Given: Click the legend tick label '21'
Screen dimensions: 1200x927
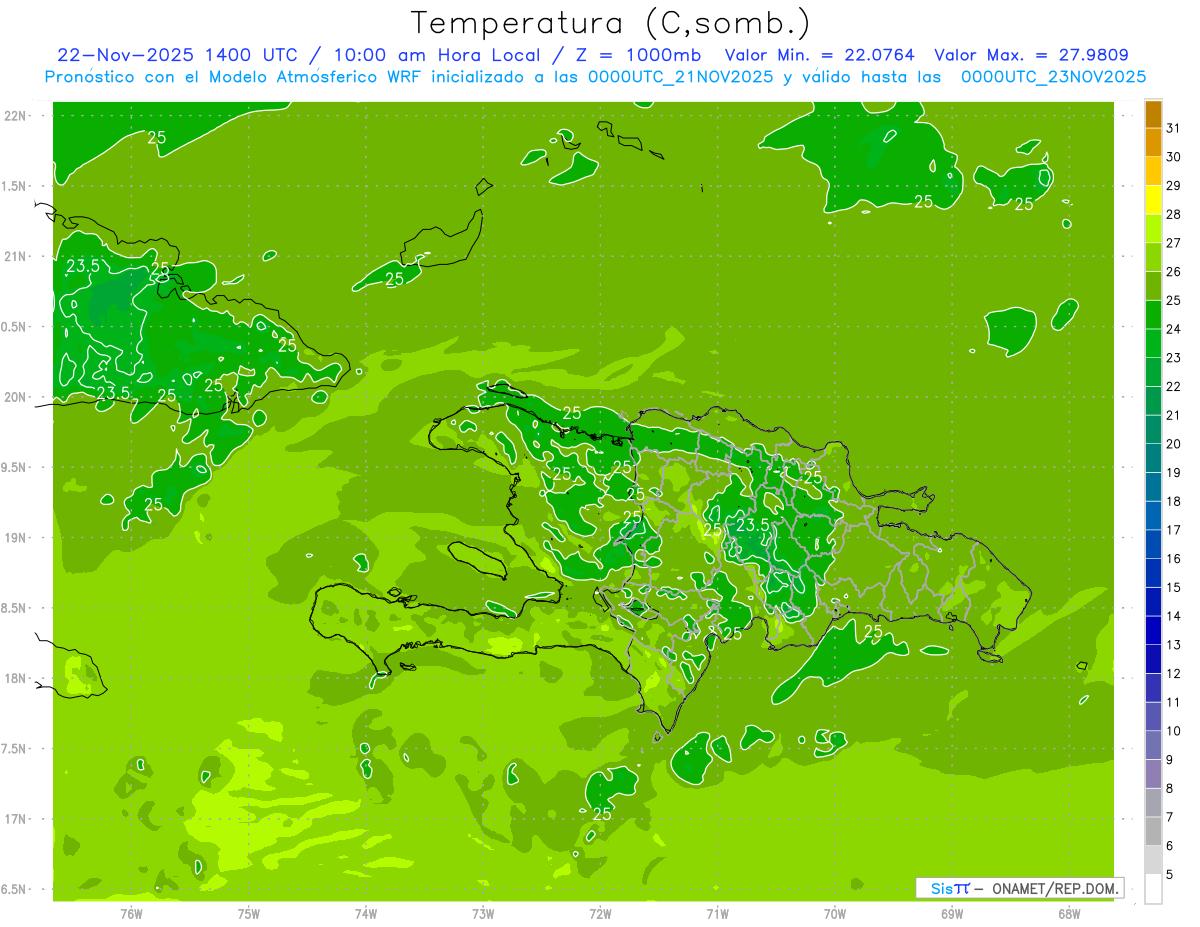Looking at the screenshot, I should [x=1174, y=415].
